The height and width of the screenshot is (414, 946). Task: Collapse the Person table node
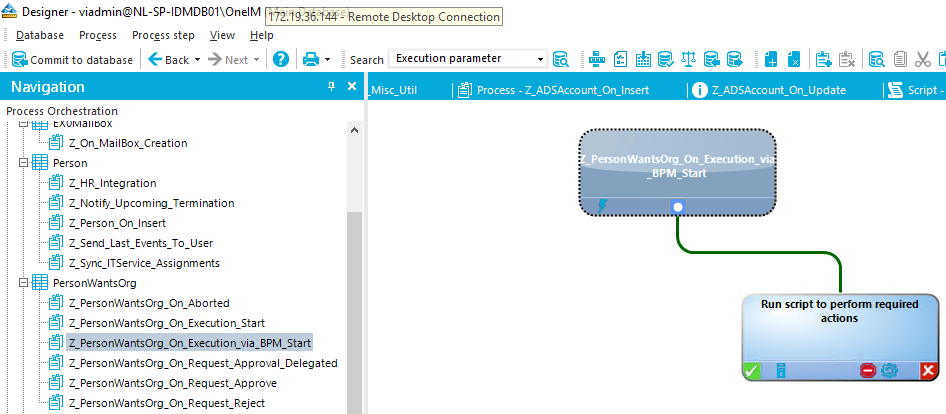(24, 163)
